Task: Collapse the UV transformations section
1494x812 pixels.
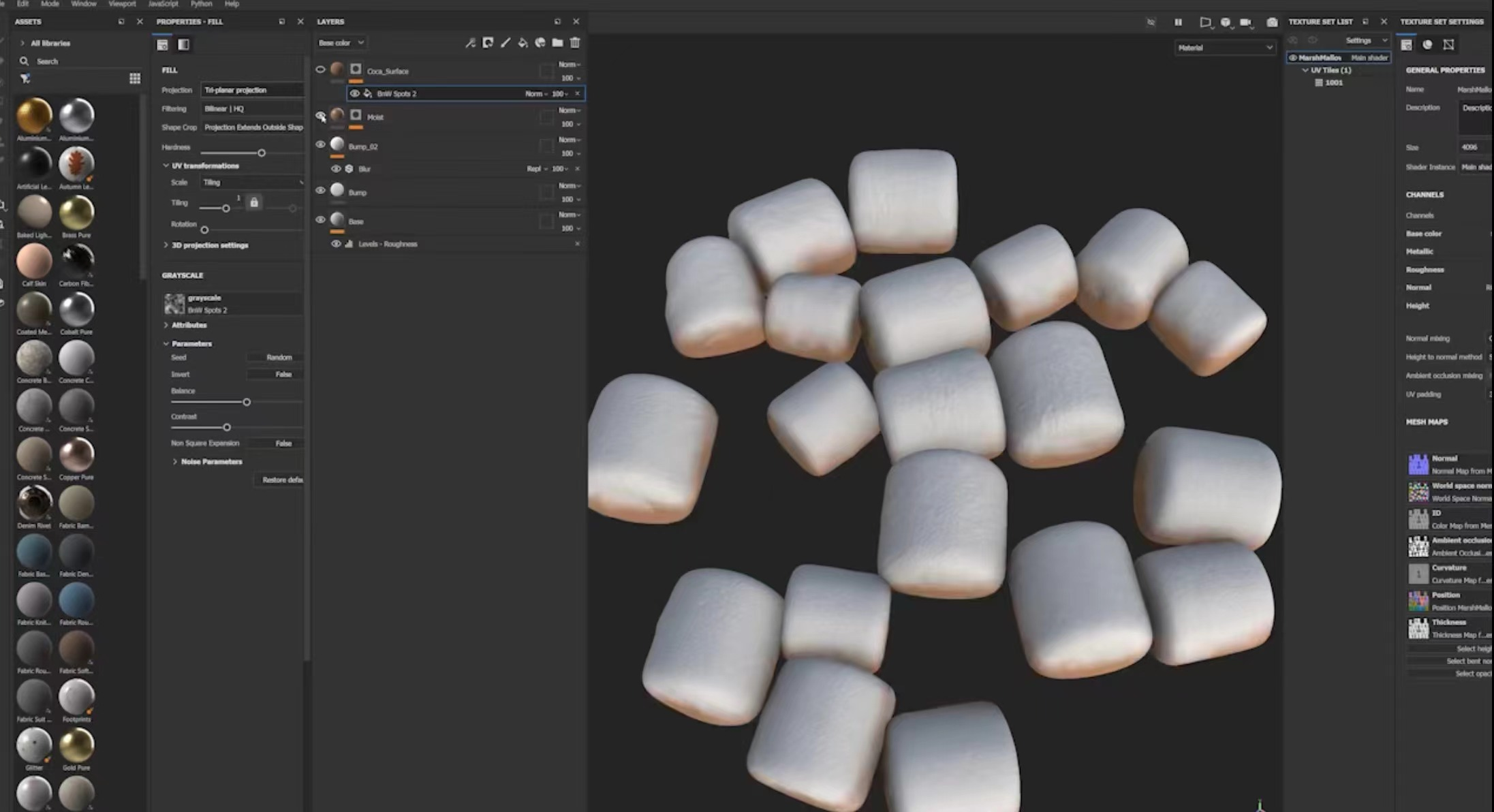Action: click(x=166, y=166)
